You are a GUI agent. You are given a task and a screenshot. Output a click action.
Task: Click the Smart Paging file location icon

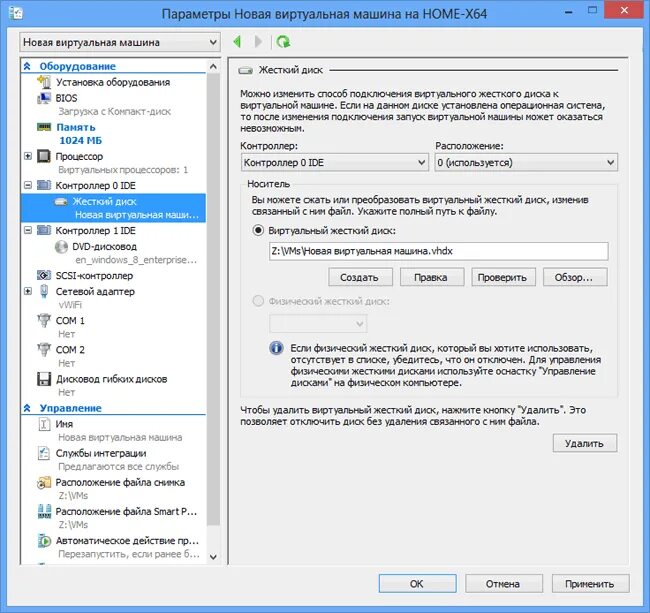point(44,511)
